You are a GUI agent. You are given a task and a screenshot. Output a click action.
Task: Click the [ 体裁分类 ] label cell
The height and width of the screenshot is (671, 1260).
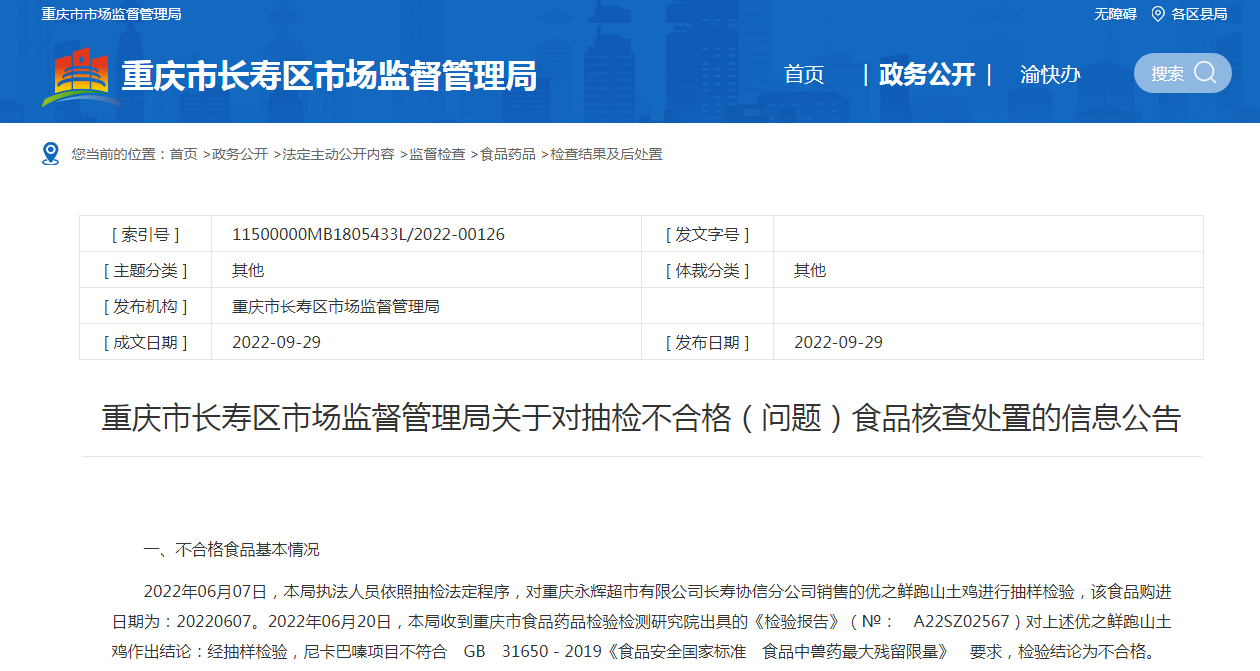[x=707, y=270]
